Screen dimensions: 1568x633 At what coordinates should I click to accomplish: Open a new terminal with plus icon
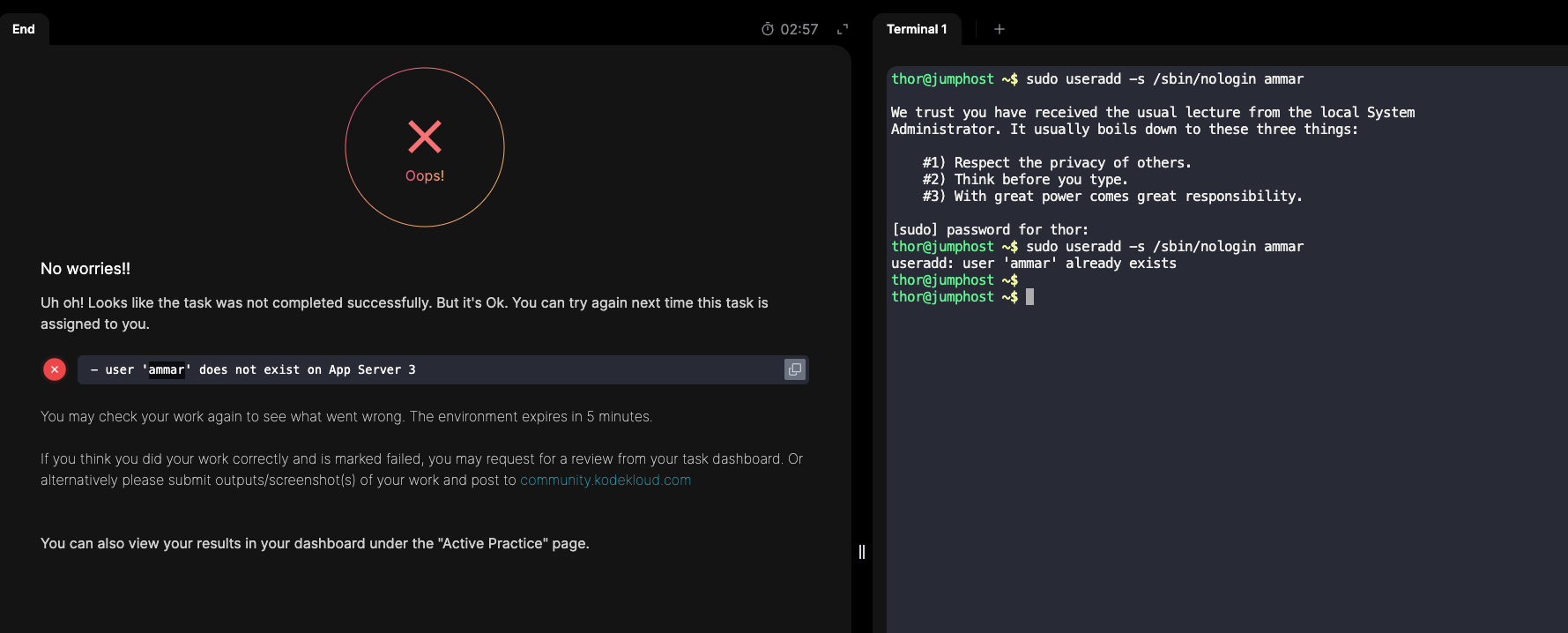tap(999, 29)
